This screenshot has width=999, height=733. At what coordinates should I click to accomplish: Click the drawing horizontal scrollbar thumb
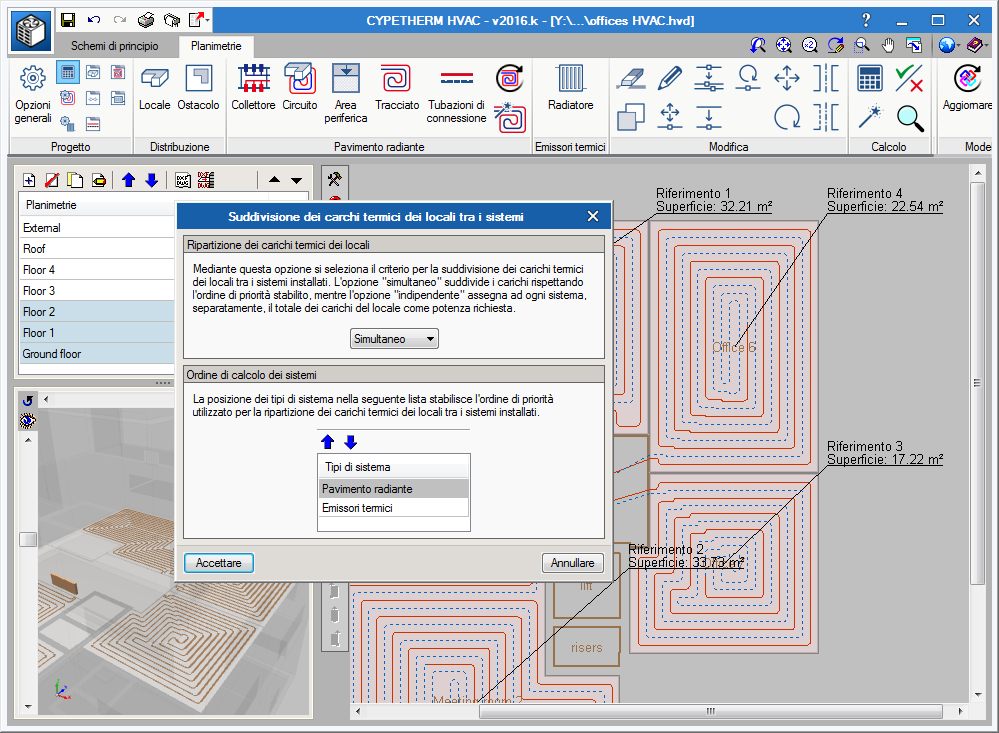(x=710, y=711)
